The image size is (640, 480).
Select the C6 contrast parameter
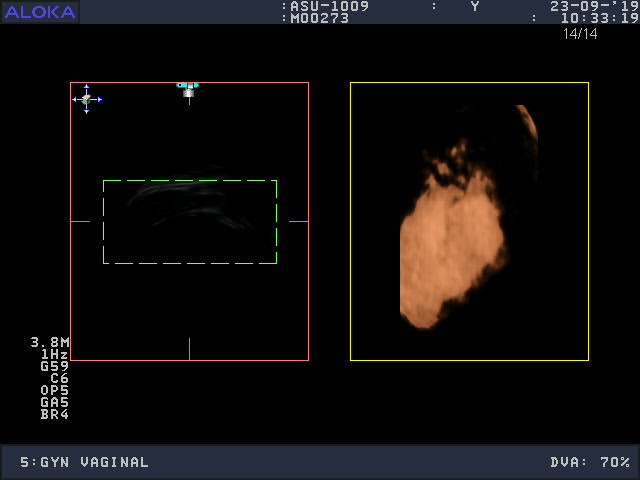click(x=58, y=378)
